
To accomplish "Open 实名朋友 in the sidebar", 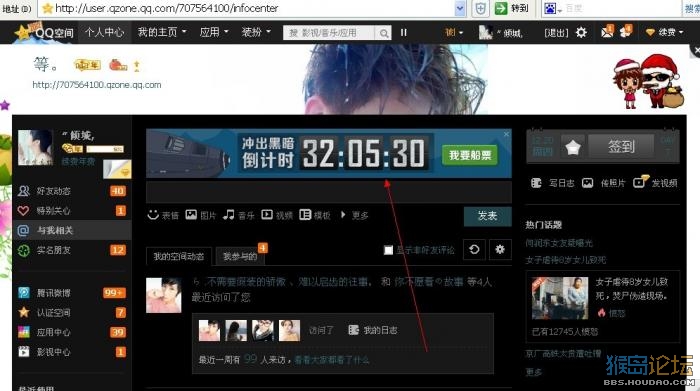I will (x=54, y=250).
